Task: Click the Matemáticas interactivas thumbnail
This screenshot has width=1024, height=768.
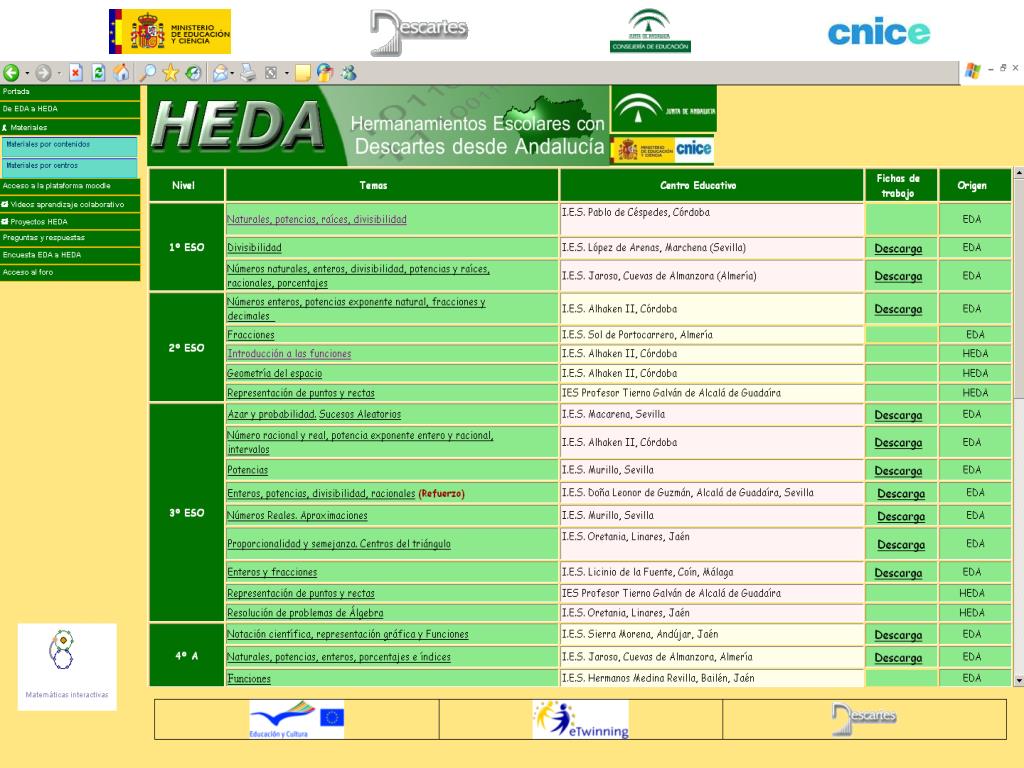Action: [x=67, y=667]
